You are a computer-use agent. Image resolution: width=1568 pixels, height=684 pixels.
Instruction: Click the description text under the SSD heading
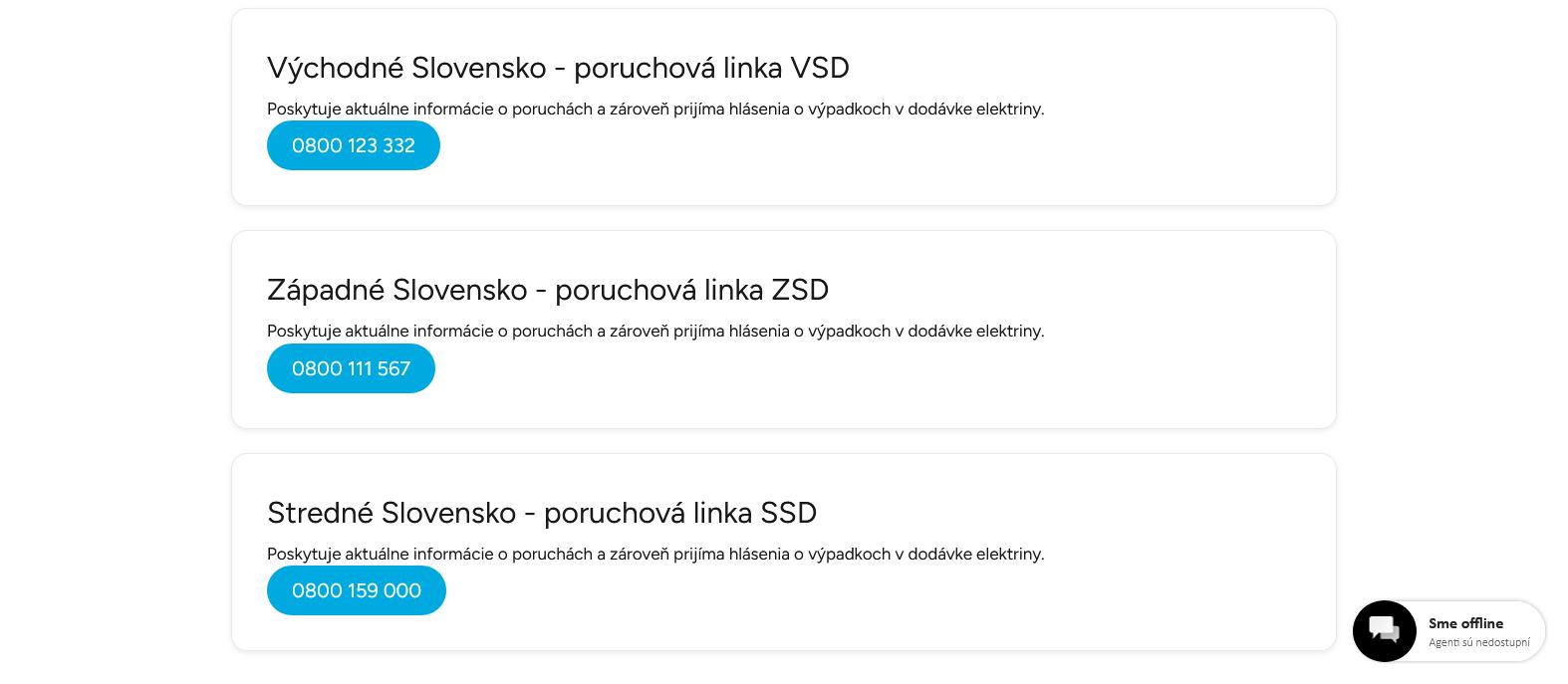click(x=654, y=555)
